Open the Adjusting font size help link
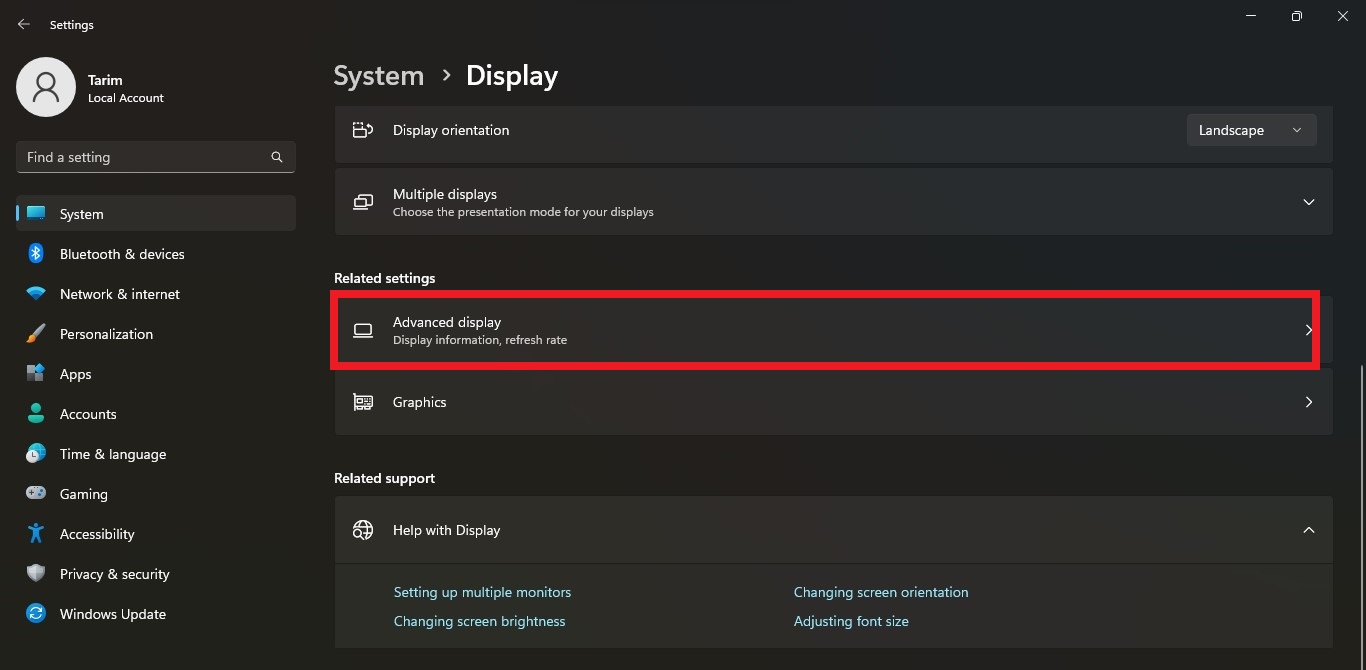 (851, 620)
